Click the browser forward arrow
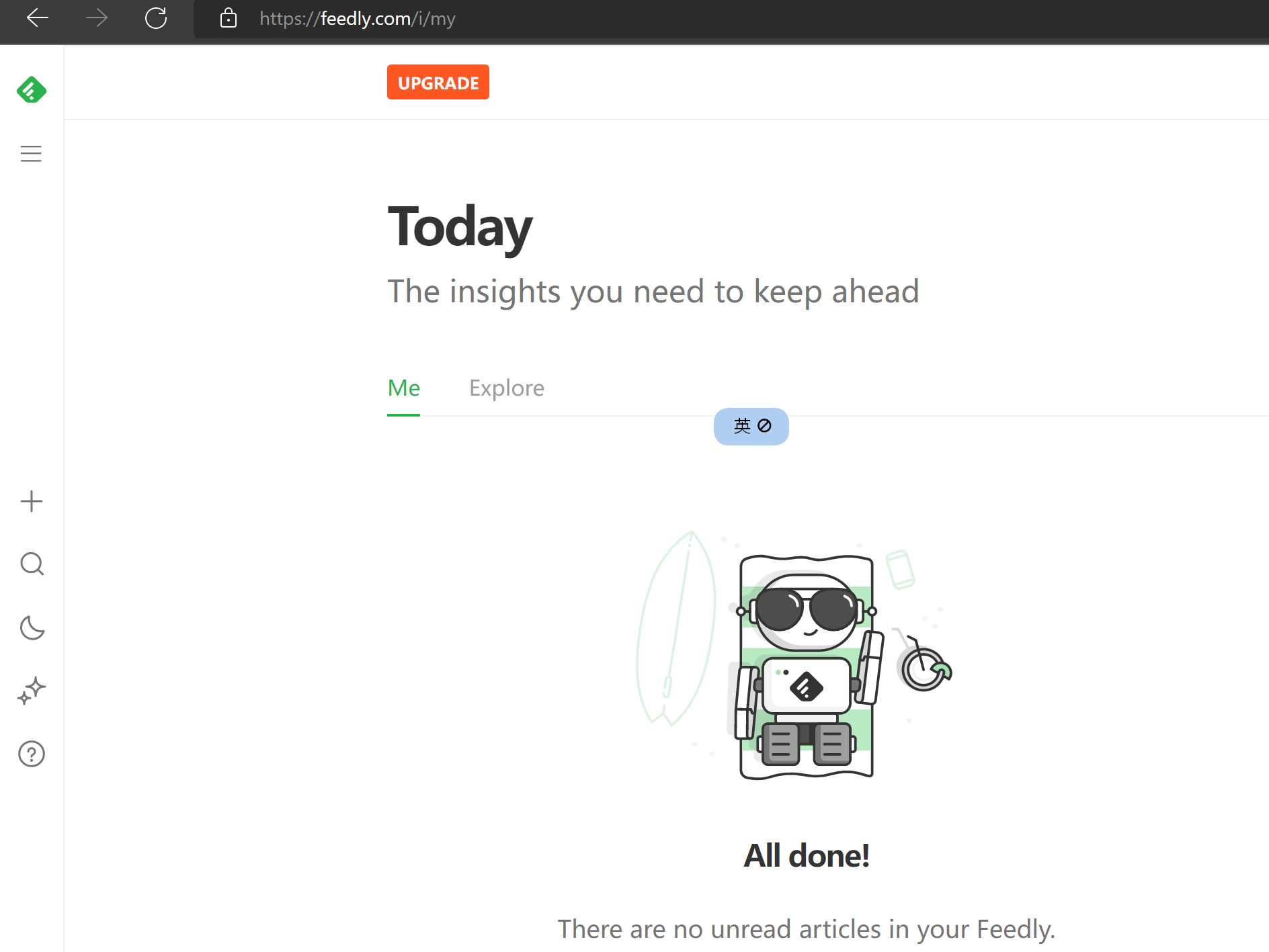This screenshot has width=1269, height=952. 97,18
